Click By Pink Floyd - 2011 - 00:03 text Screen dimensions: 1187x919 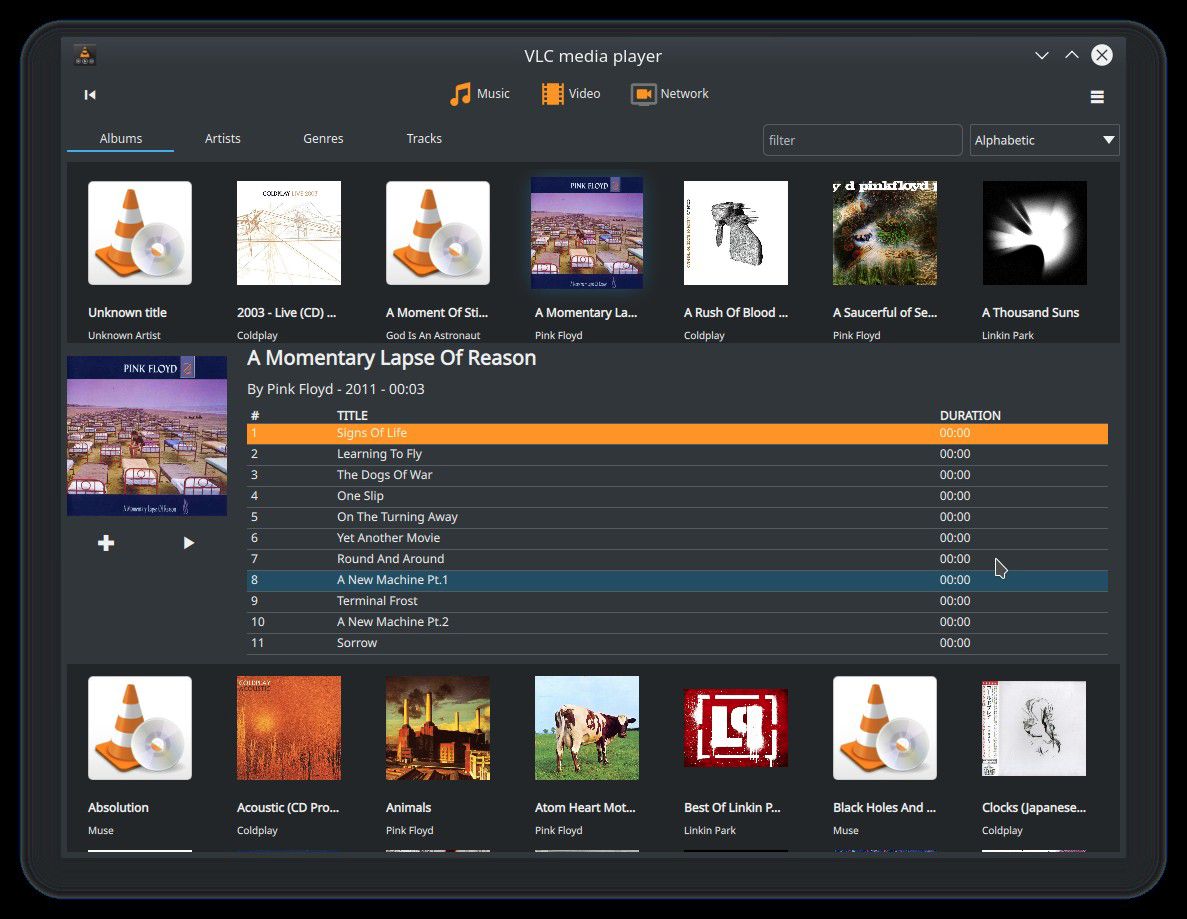tap(335, 389)
